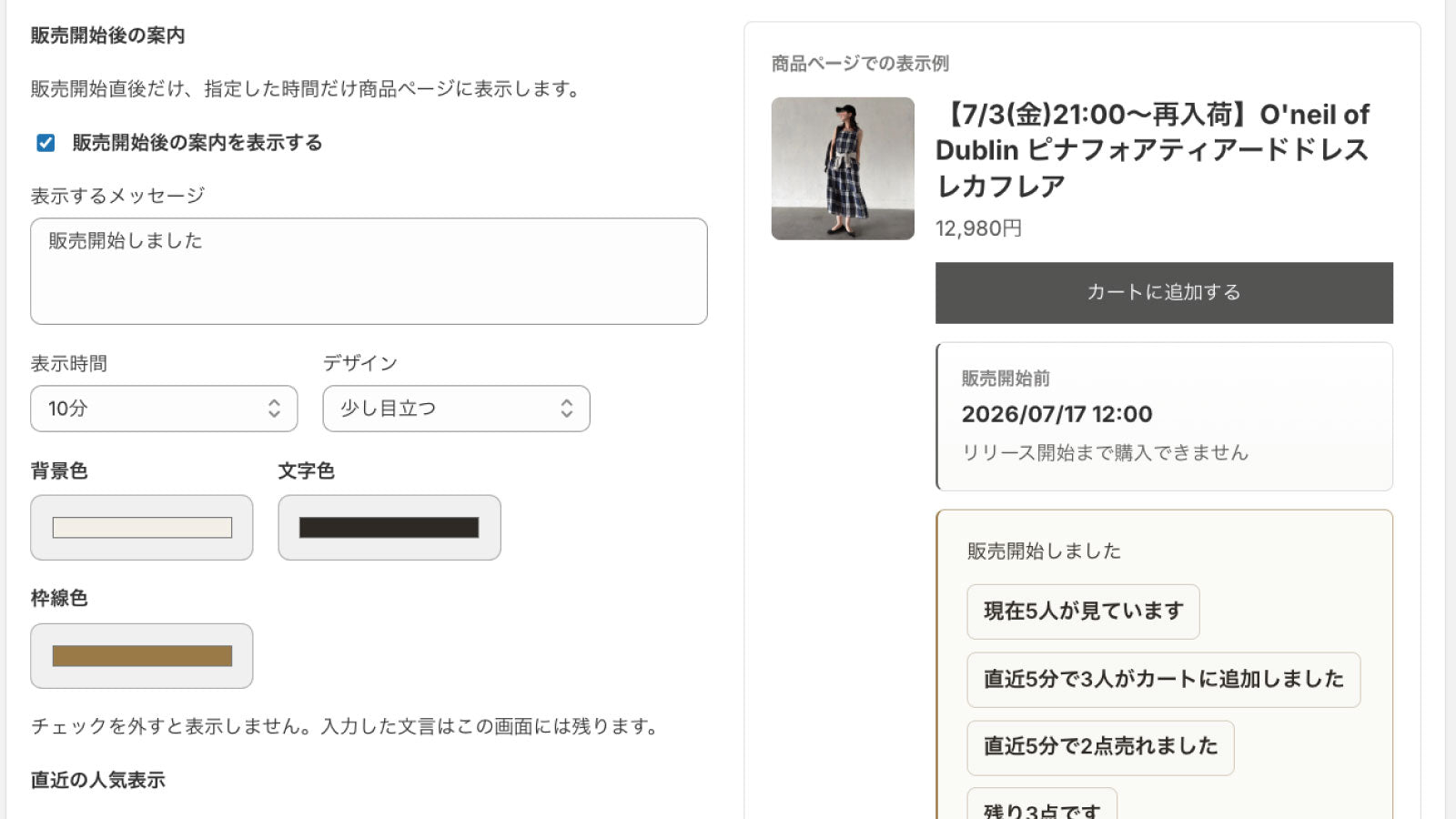The height and width of the screenshot is (819, 1456).
Task: Click the chevron arrows in 少し目立つ select
Action: [x=566, y=409]
